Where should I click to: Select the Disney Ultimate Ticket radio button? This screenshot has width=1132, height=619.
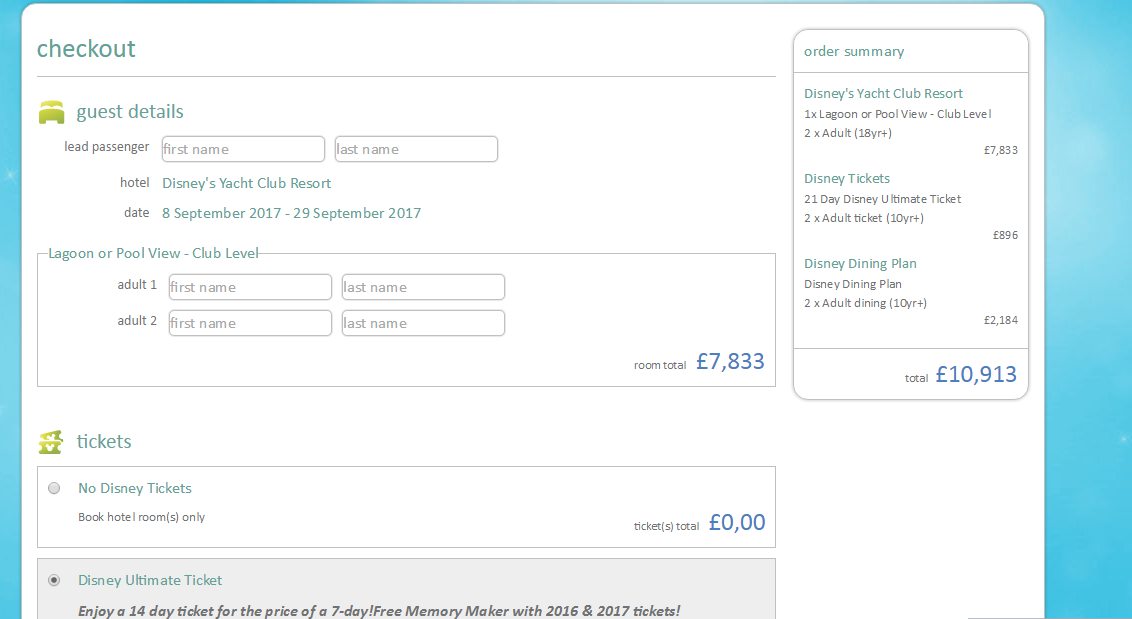(54, 580)
